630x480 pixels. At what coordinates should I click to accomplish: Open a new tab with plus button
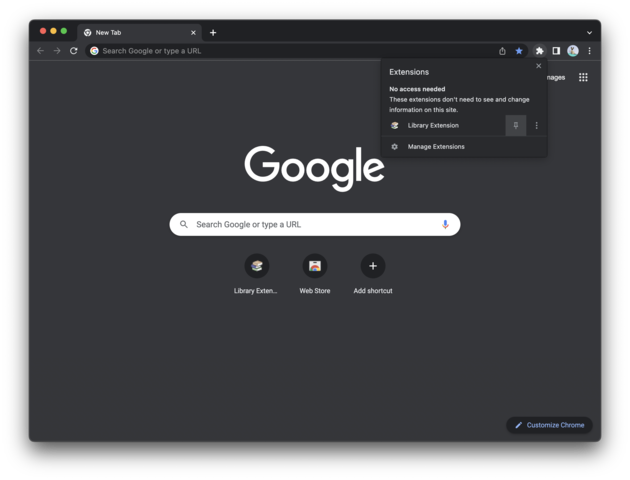[x=213, y=33]
